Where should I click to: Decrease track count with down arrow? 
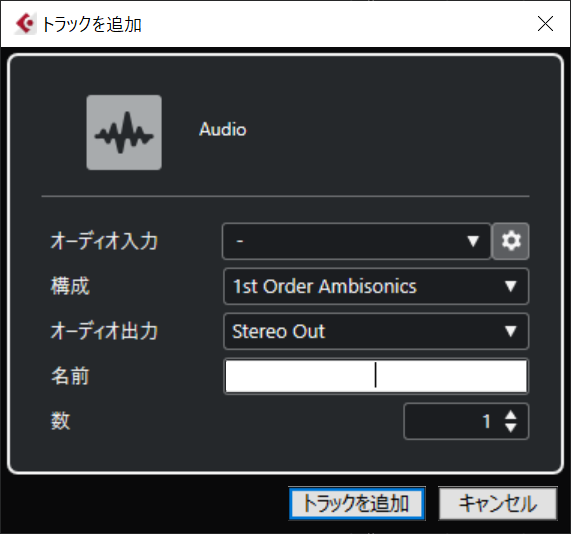(511, 428)
